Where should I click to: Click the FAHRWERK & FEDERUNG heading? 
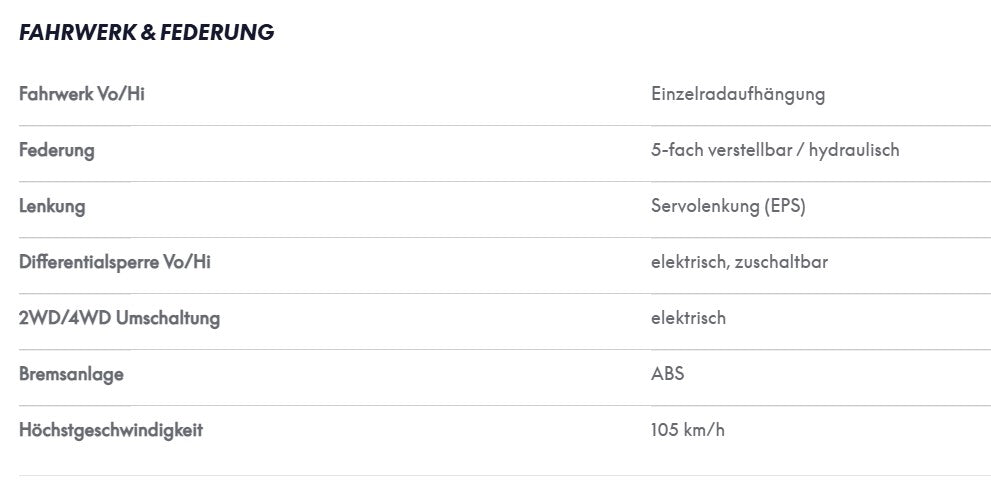(x=147, y=32)
